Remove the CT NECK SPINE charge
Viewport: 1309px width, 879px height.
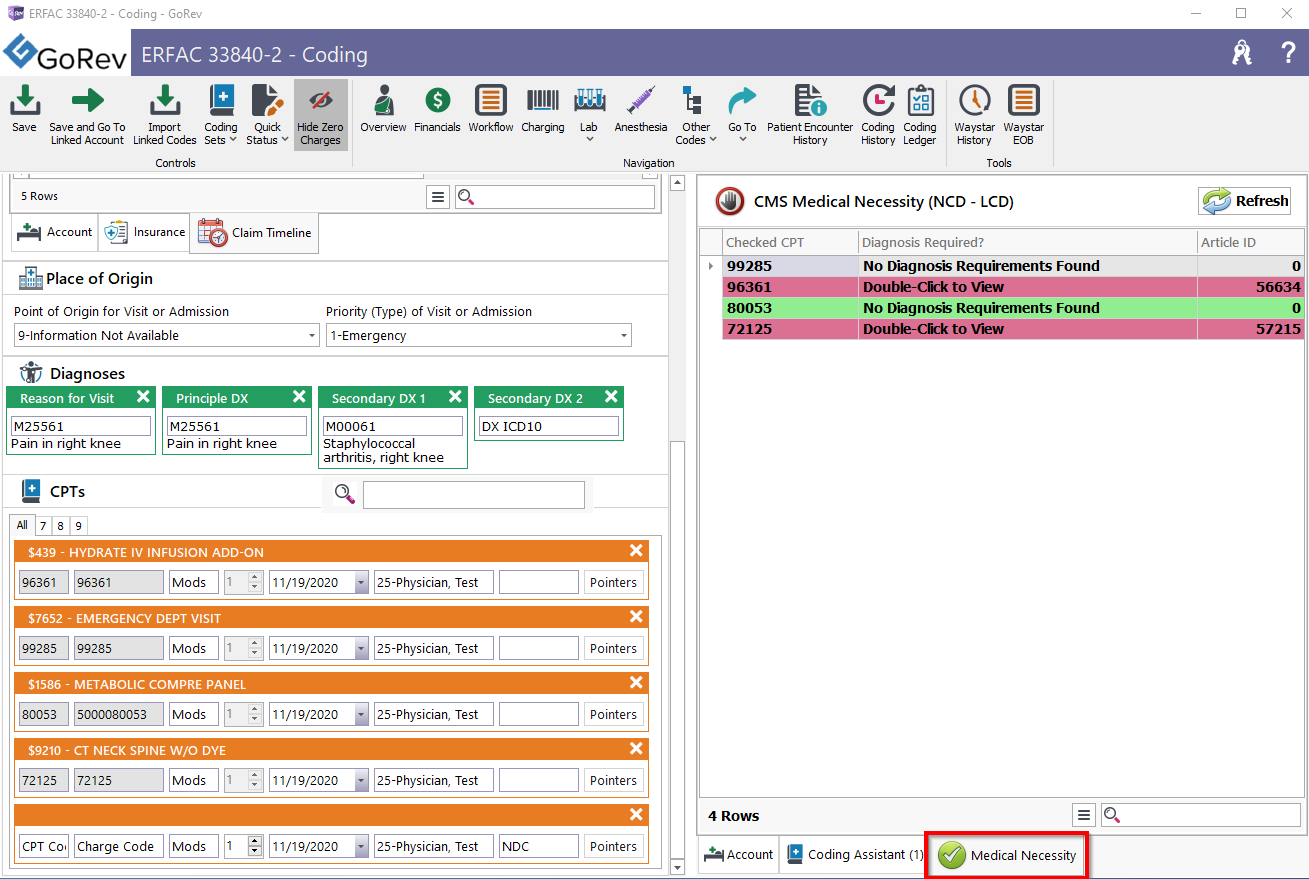pyautogui.click(x=636, y=749)
